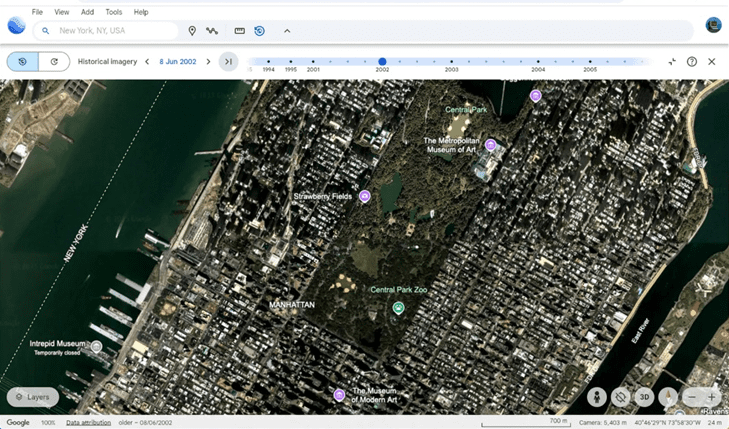Screen dimensions: 729x429
Task: Jump to latest imagery button
Action: coord(228,62)
